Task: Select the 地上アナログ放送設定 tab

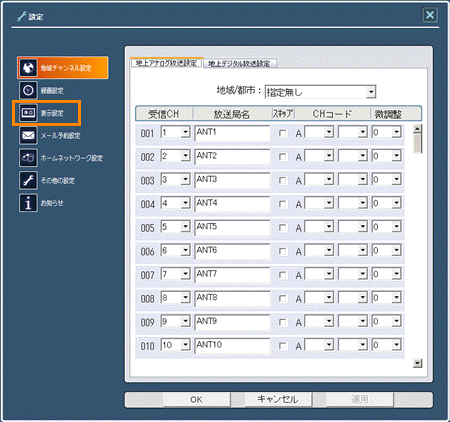Action: pos(166,63)
